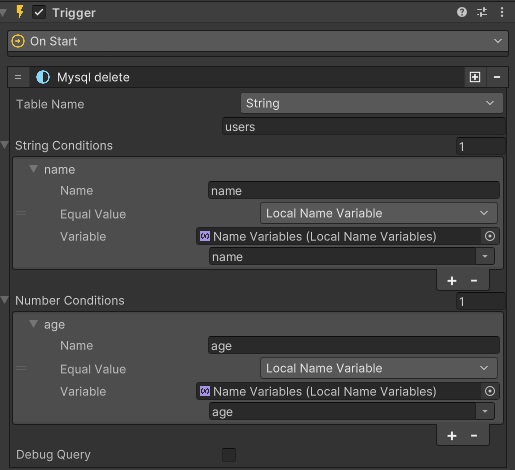Click the add instruction icon beside Mysql delete

[x=475, y=77]
